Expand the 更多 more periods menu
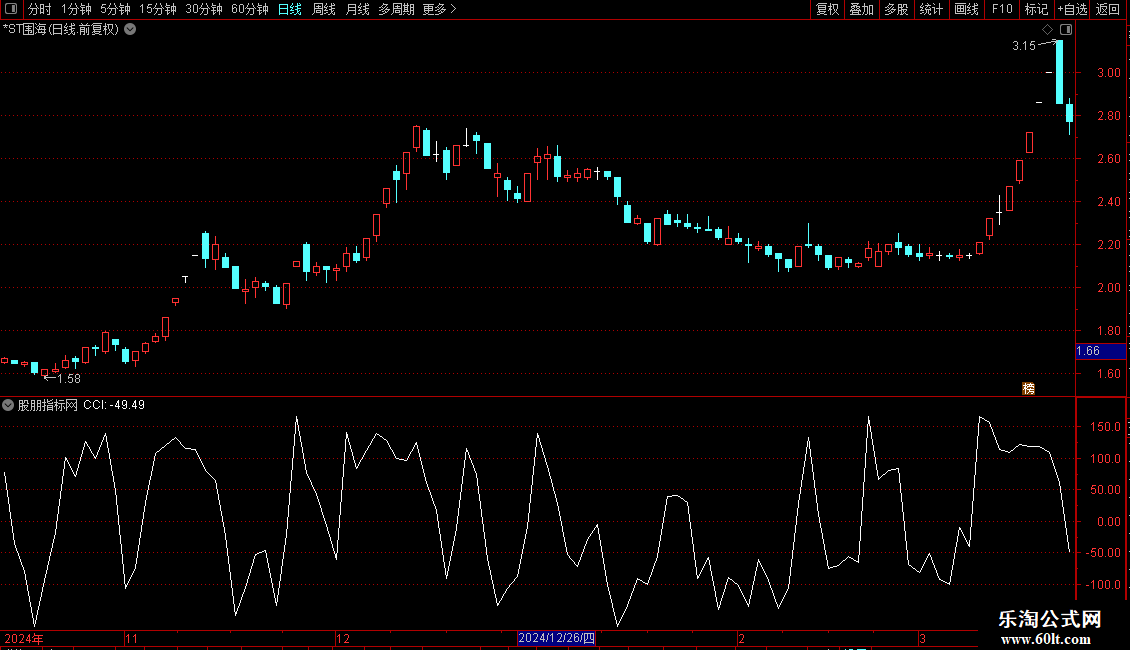Viewport: 1130px width, 650px height. pos(439,9)
